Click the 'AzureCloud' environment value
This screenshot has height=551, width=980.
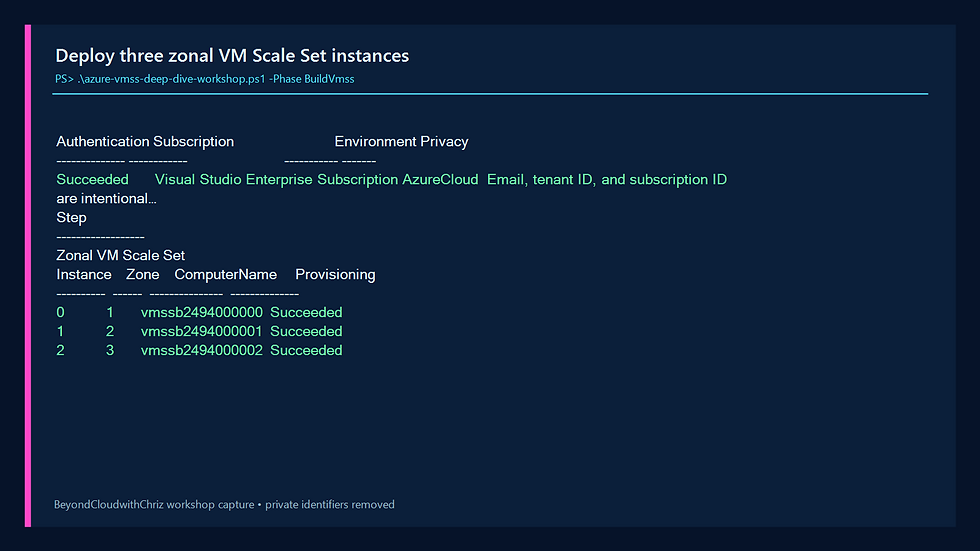coord(440,179)
